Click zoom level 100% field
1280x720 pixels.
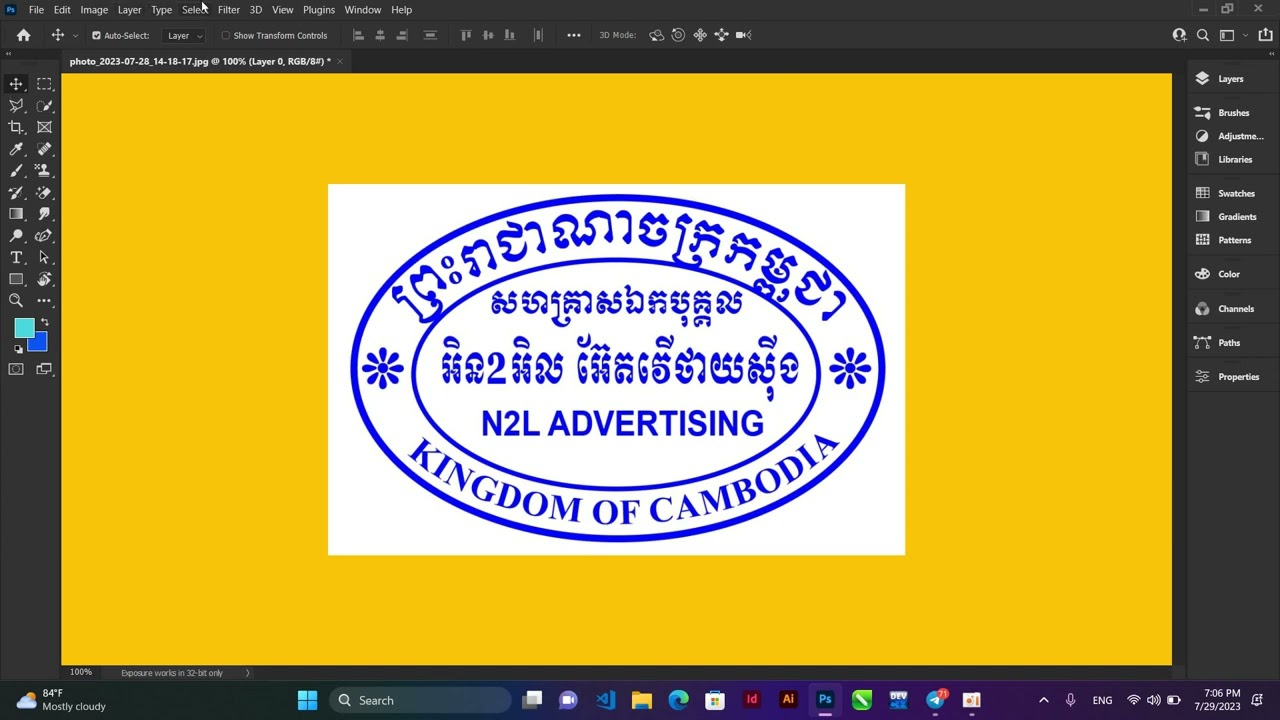click(81, 673)
